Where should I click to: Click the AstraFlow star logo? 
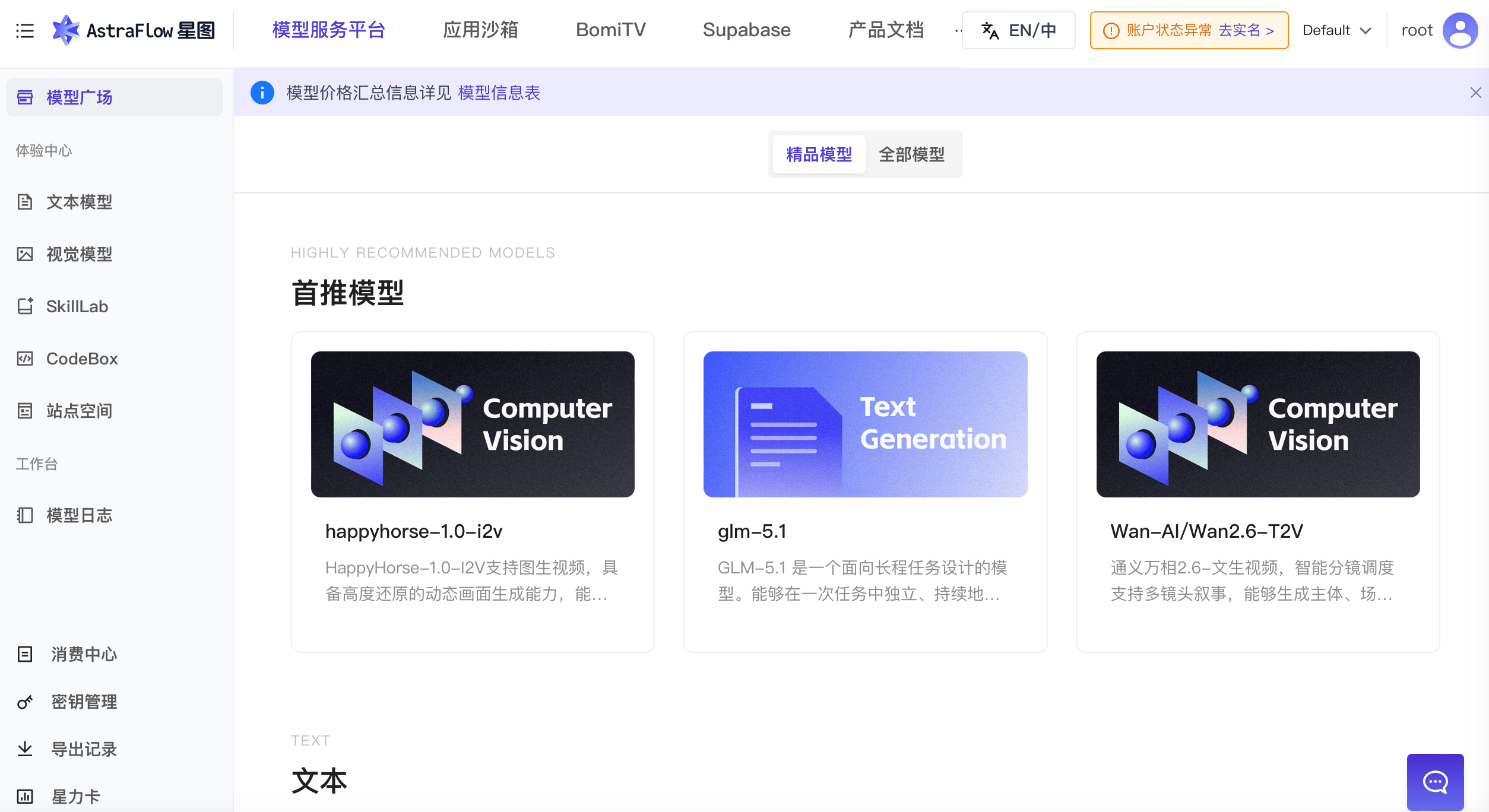65,30
